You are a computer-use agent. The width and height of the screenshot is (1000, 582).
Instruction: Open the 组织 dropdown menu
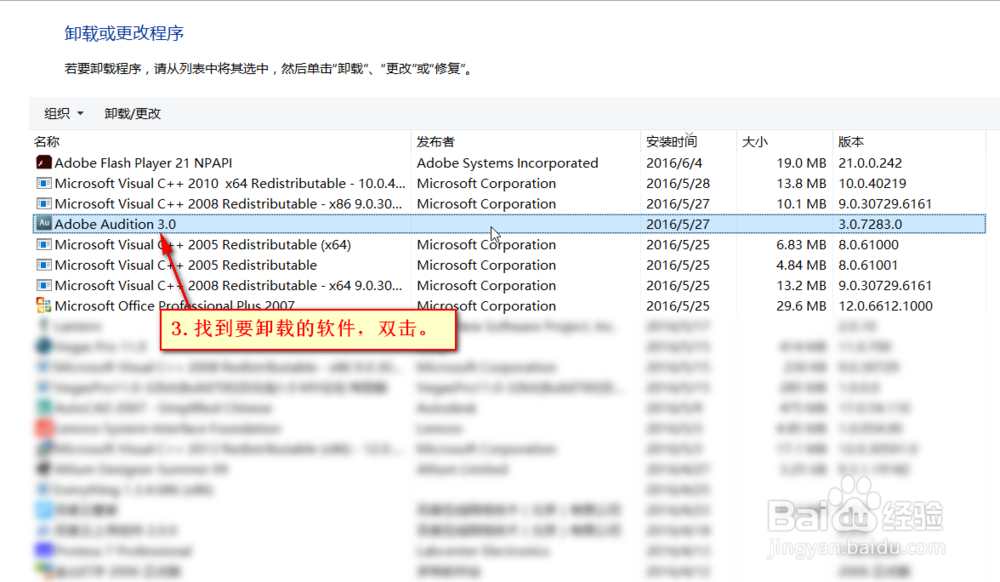63,113
